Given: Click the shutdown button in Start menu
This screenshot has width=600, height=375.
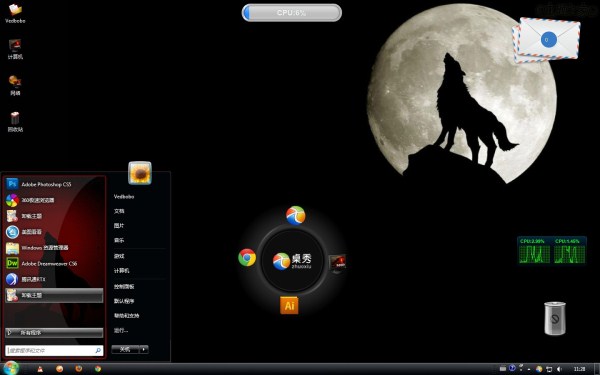Looking at the screenshot, I should click(125, 349).
